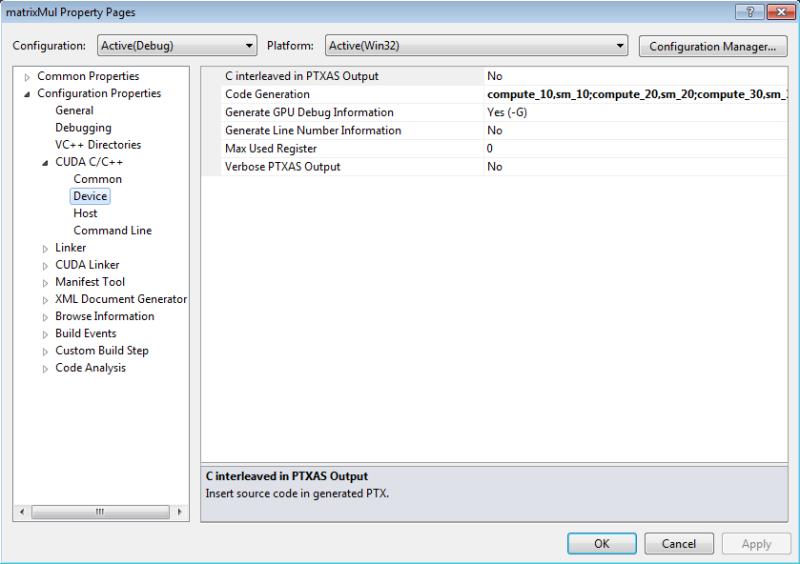Select XML Document Generator in the tree
Image resolution: width=800 pixels, height=564 pixels.
click(121, 299)
